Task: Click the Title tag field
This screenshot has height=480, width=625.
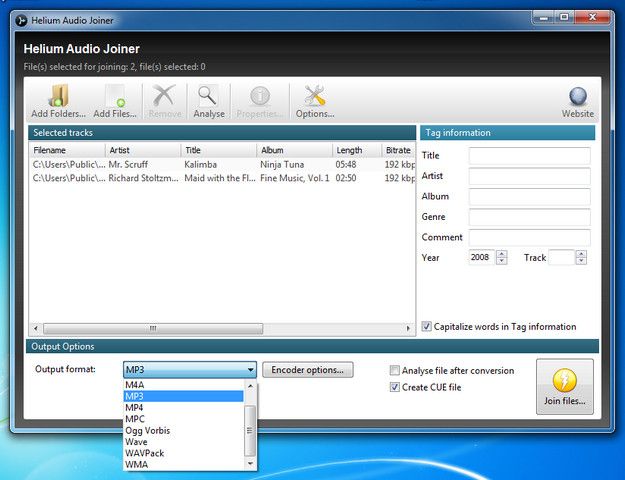Action: tap(529, 155)
